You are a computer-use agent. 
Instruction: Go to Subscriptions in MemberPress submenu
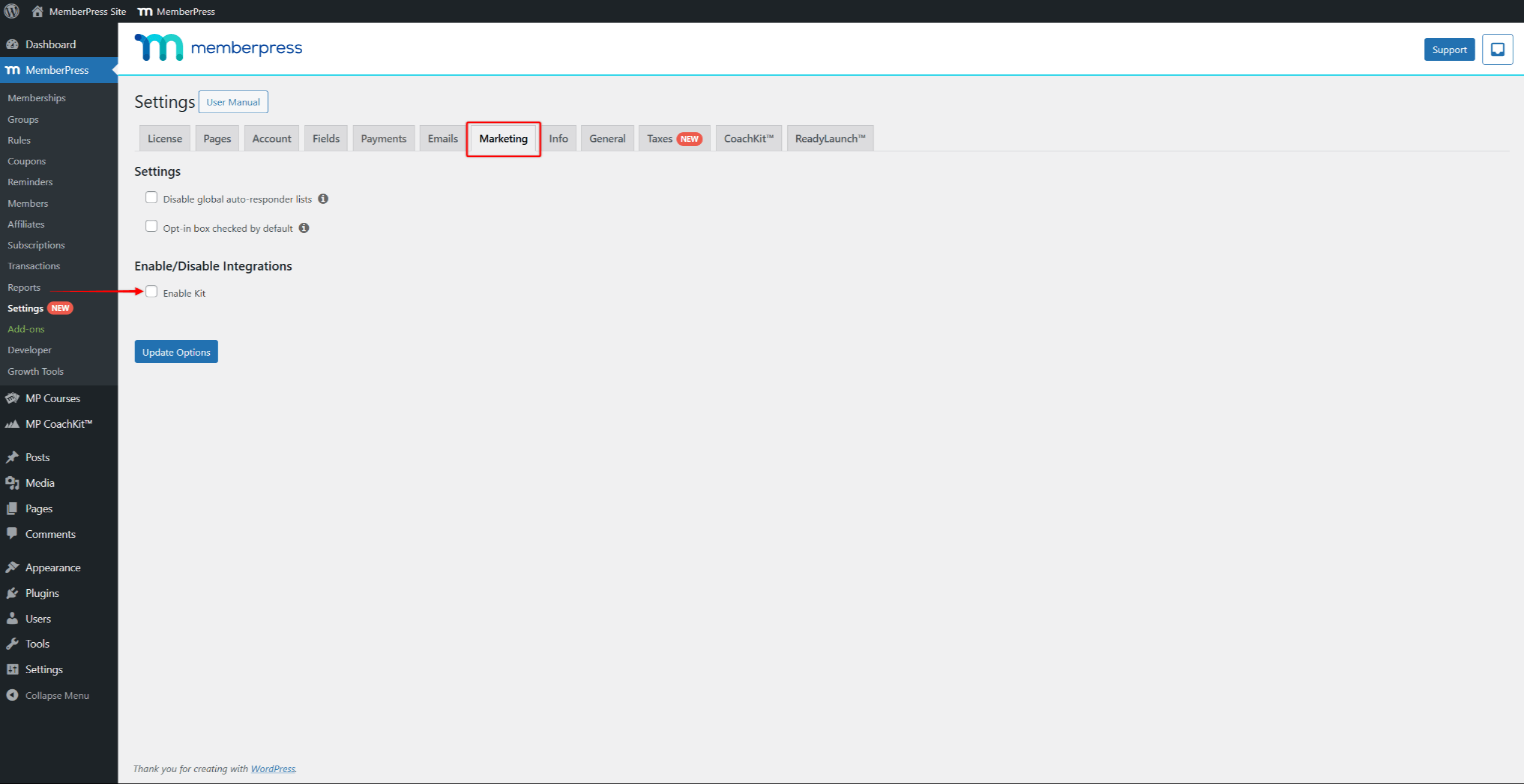36,245
